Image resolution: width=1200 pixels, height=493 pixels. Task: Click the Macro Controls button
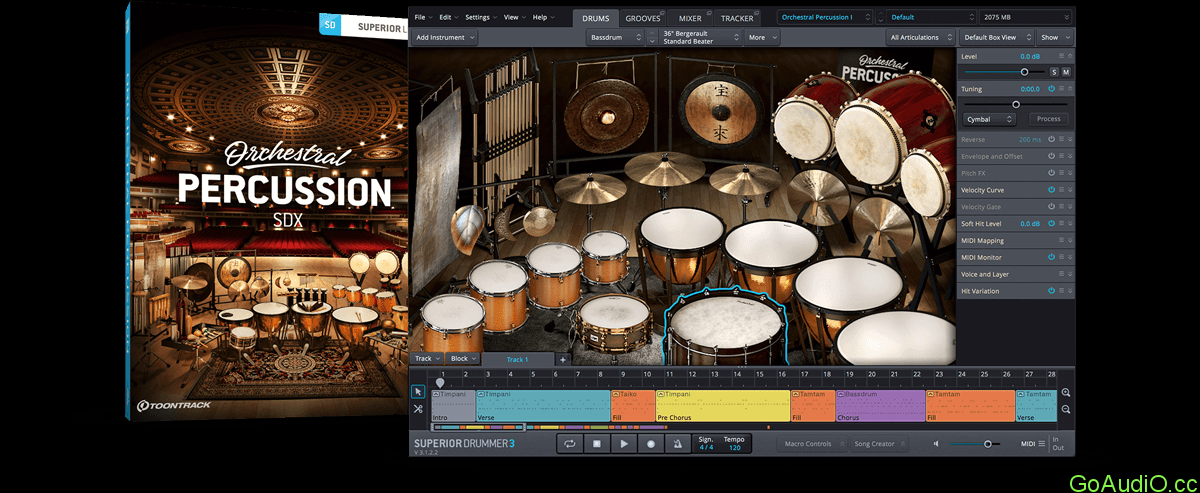point(808,444)
